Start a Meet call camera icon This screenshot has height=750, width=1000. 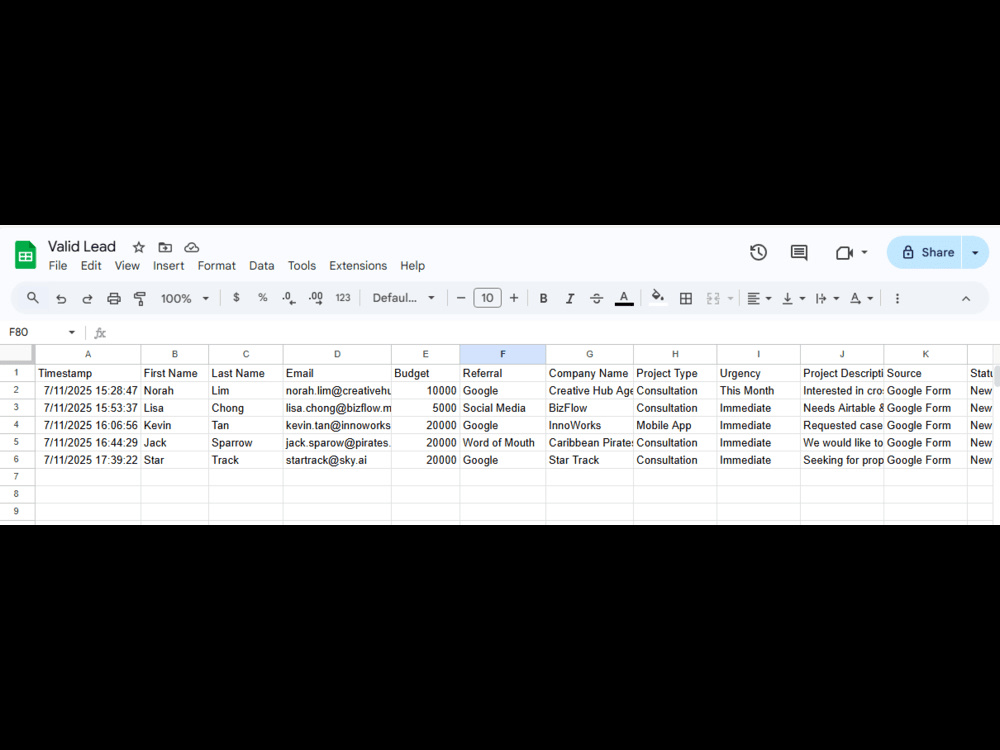point(844,253)
